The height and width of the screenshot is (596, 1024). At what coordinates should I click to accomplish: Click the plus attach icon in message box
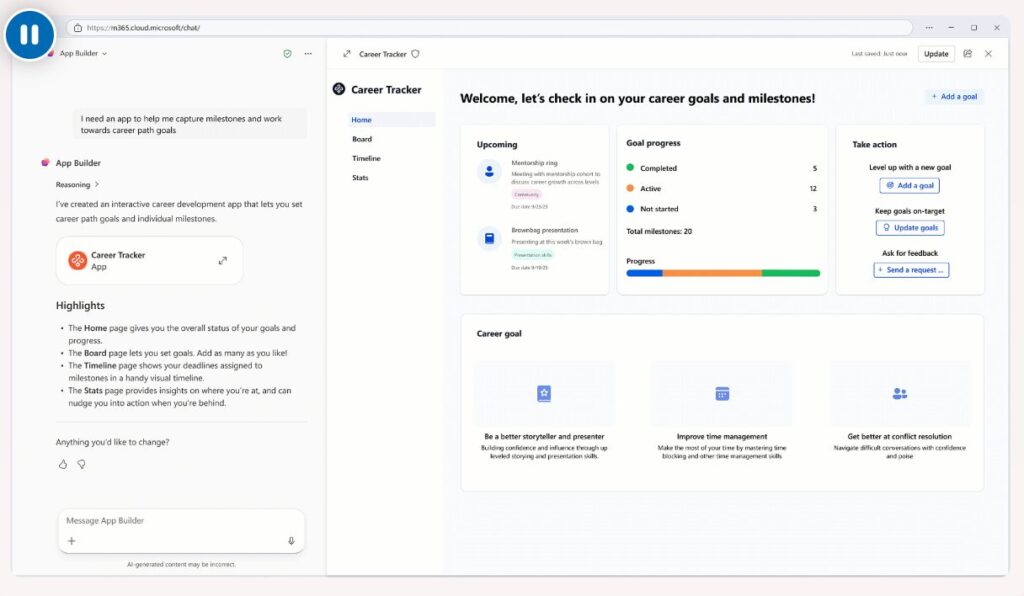71,541
